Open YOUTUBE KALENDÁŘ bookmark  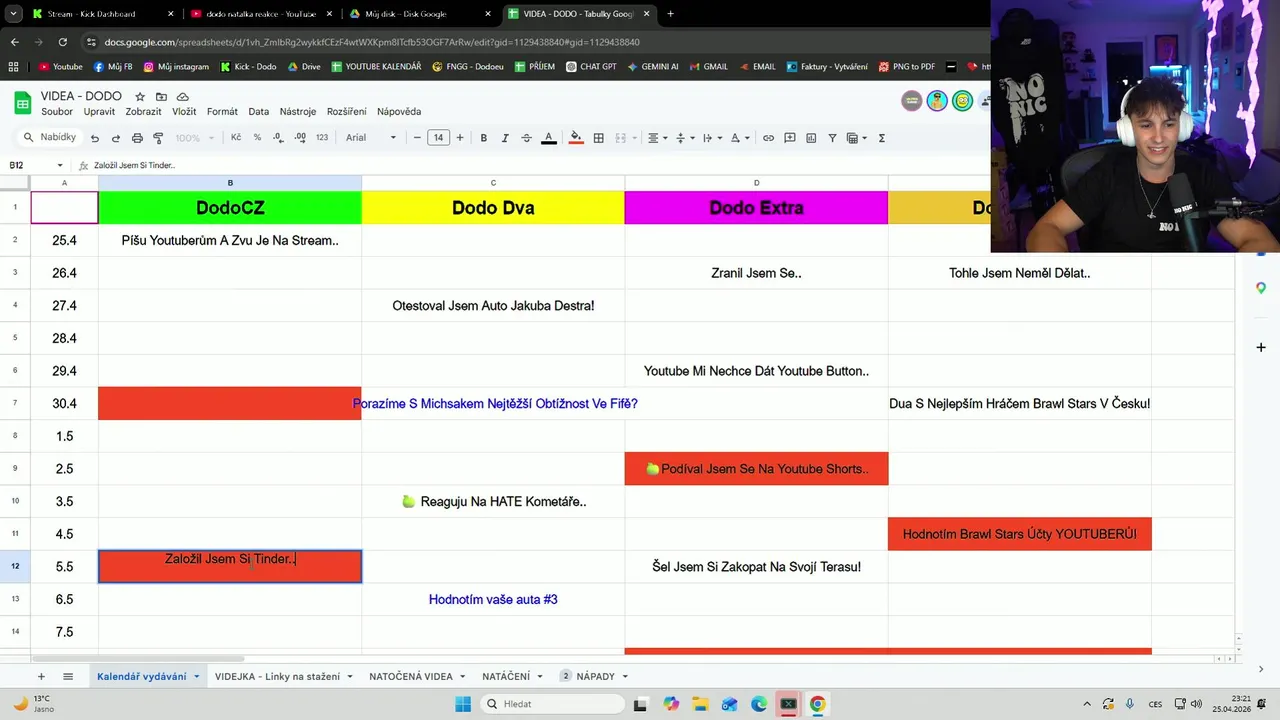pyautogui.click(x=376, y=67)
